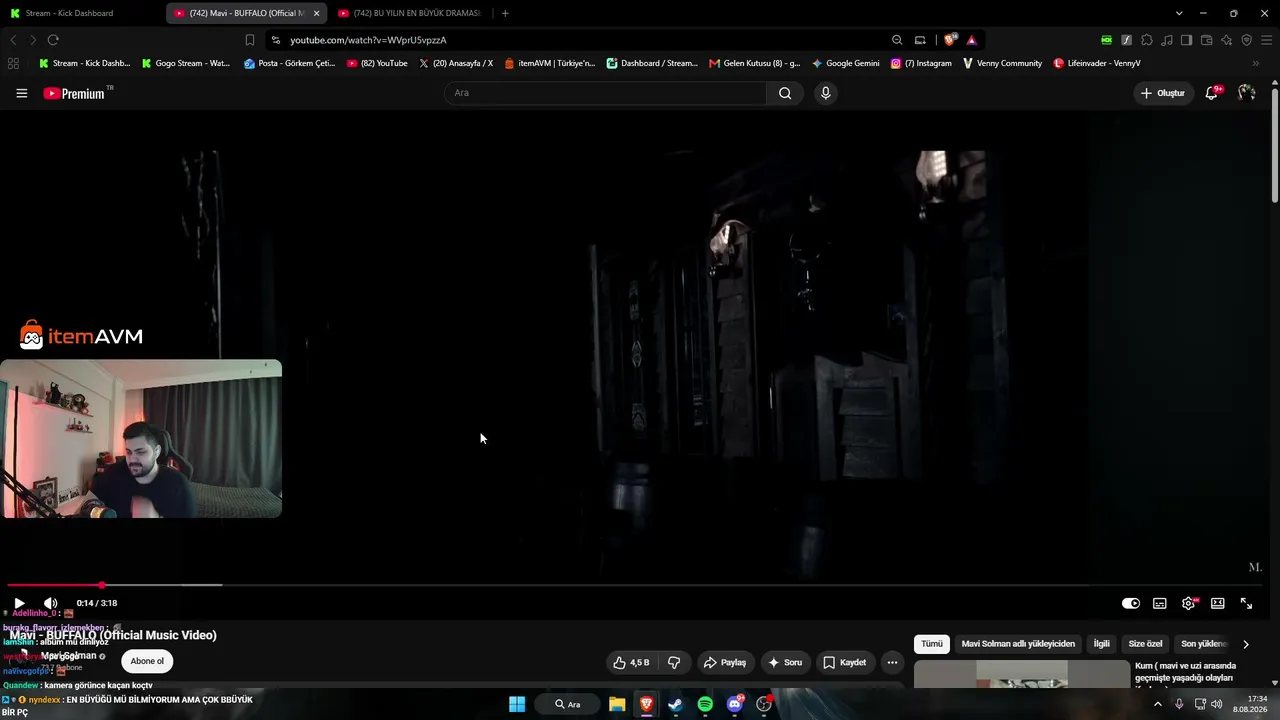Open YouTube notifications bell
The image size is (1280, 720).
click(x=1212, y=93)
